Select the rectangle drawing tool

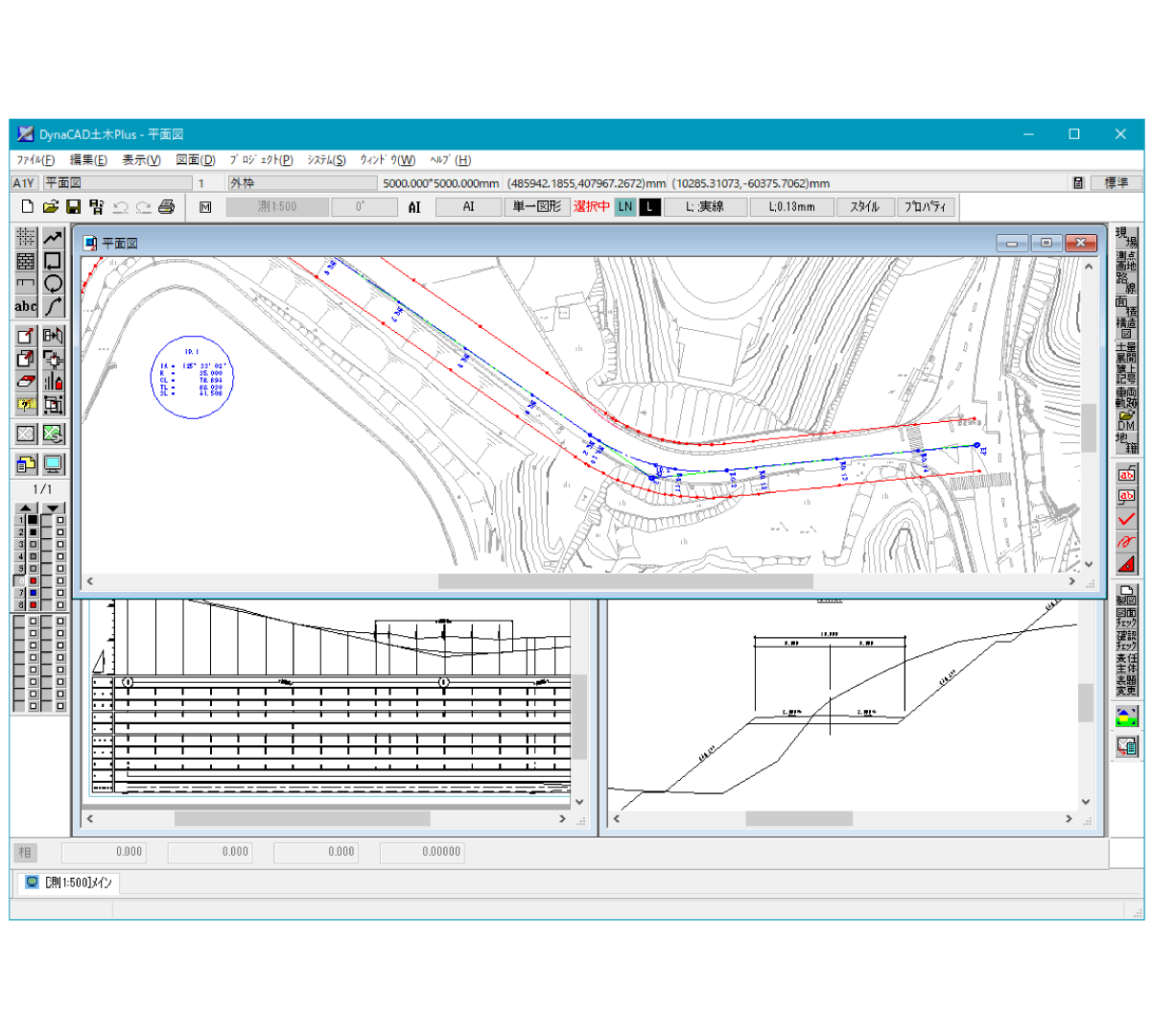53,260
